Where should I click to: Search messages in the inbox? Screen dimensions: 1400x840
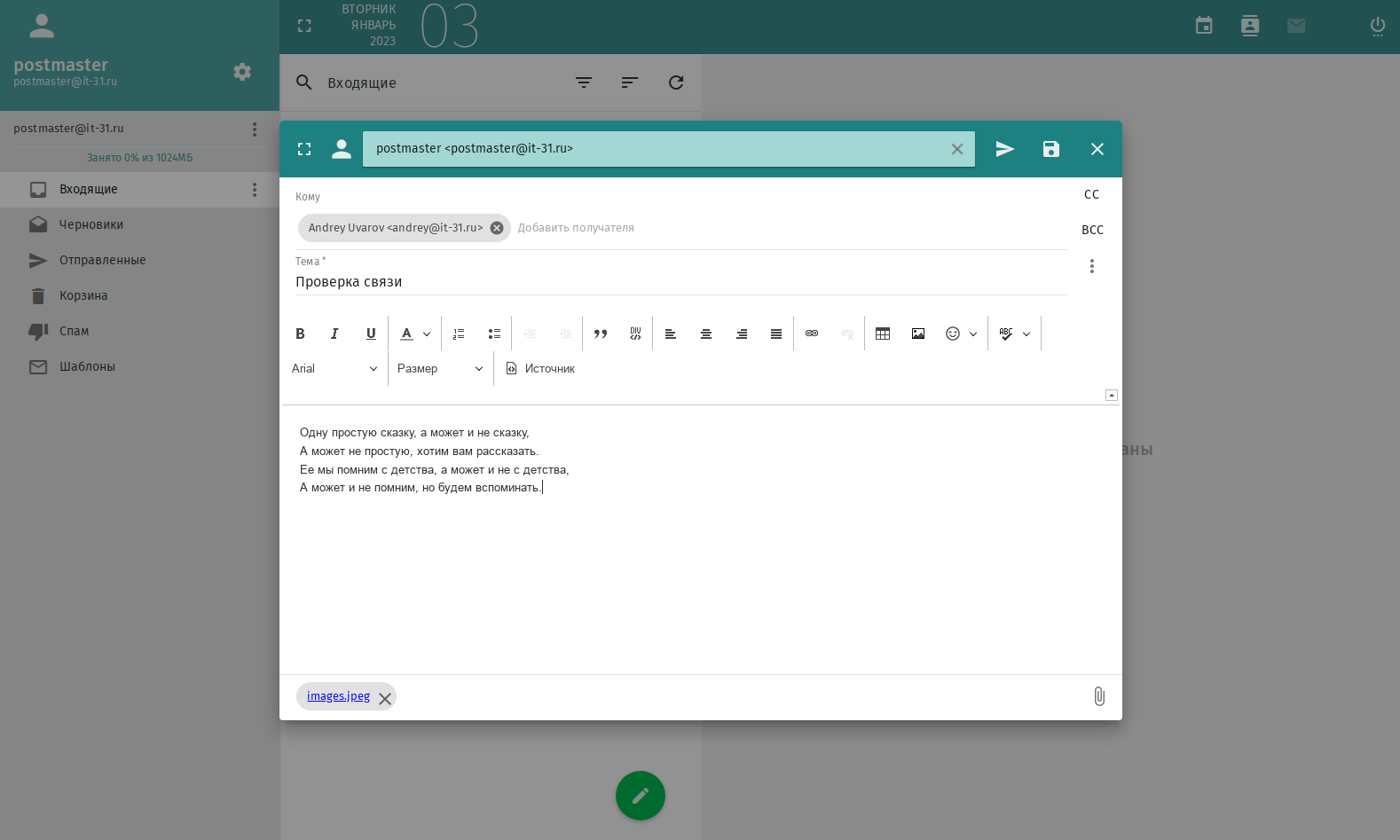[304, 82]
